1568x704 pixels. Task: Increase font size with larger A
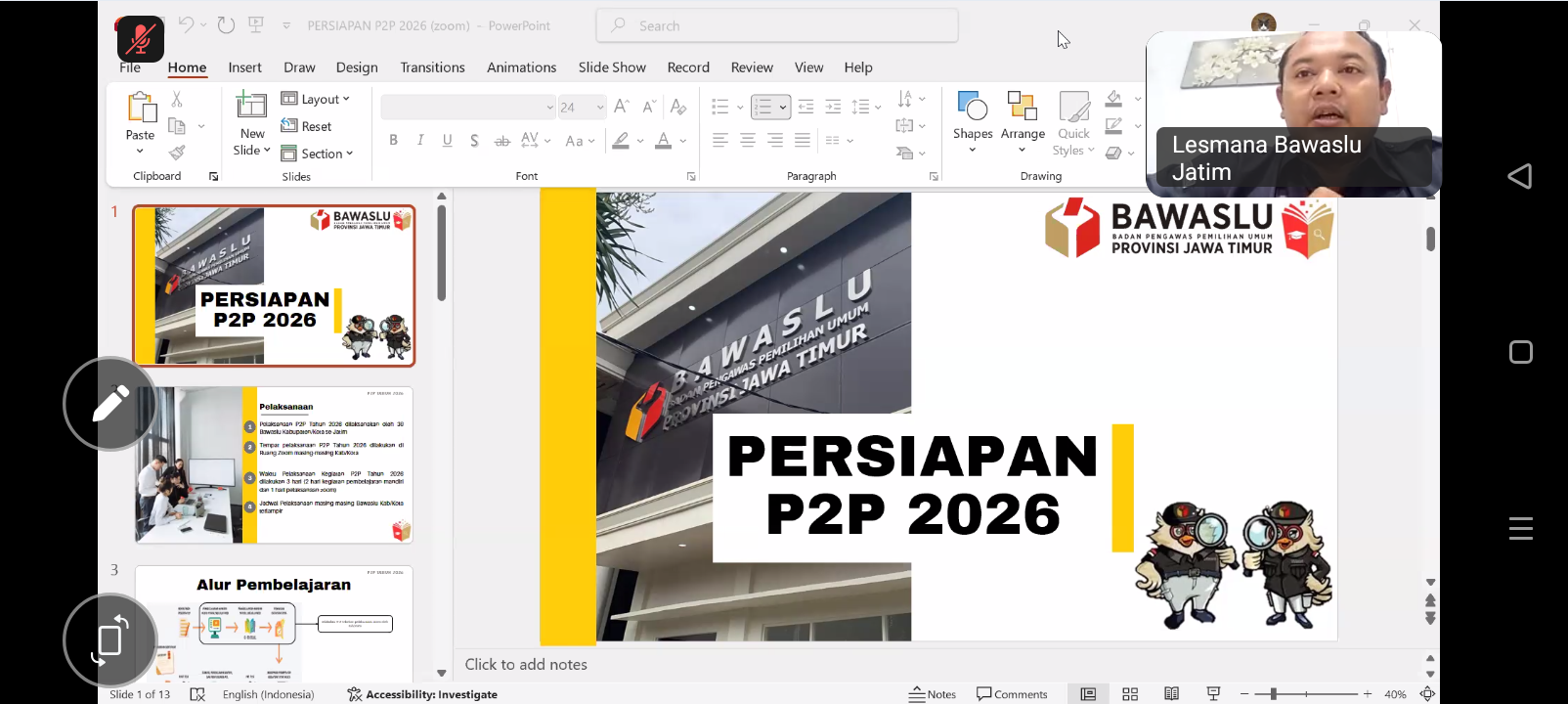click(622, 107)
